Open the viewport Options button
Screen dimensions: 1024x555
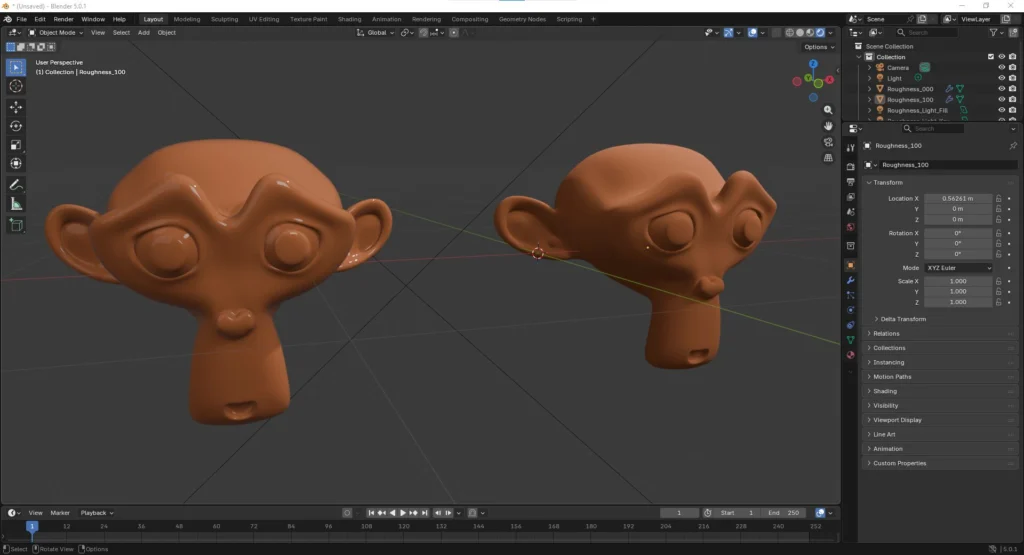pyautogui.click(x=817, y=47)
